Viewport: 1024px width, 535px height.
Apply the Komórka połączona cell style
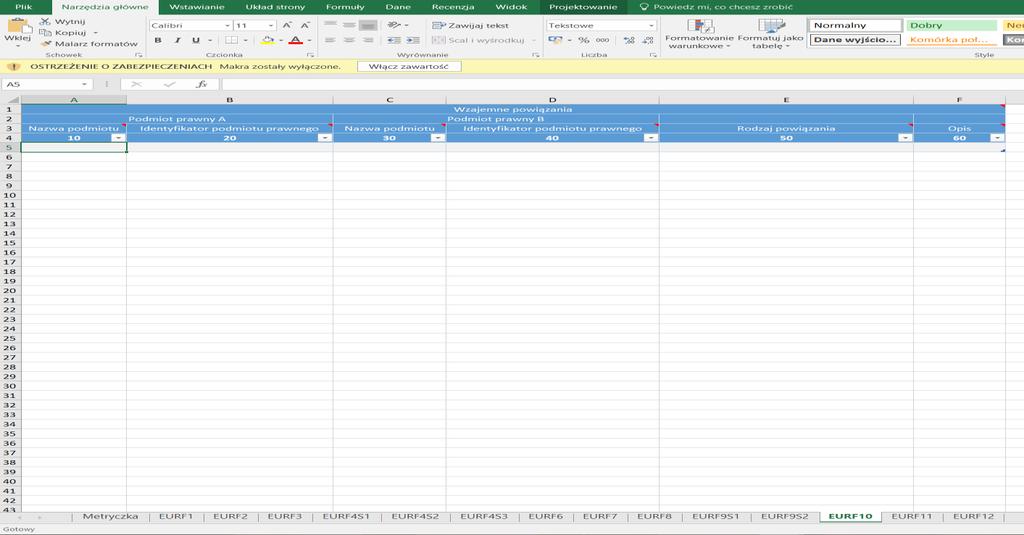coord(952,40)
